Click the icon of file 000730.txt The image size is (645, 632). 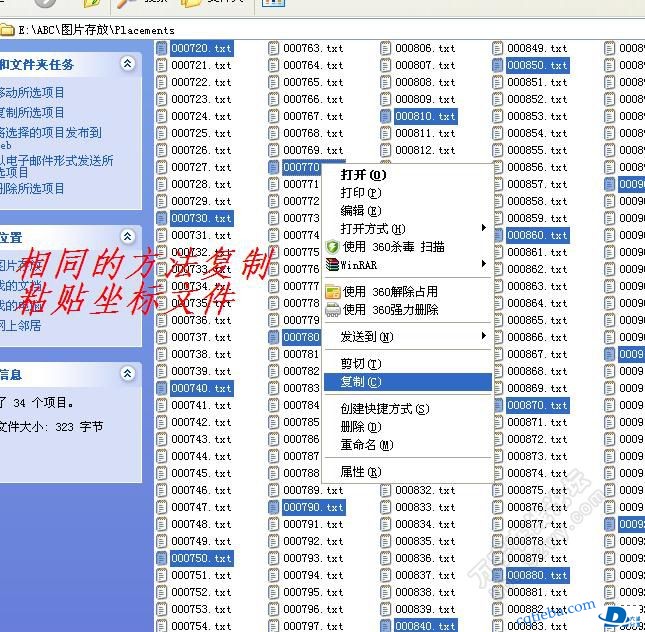coord(162,218)
